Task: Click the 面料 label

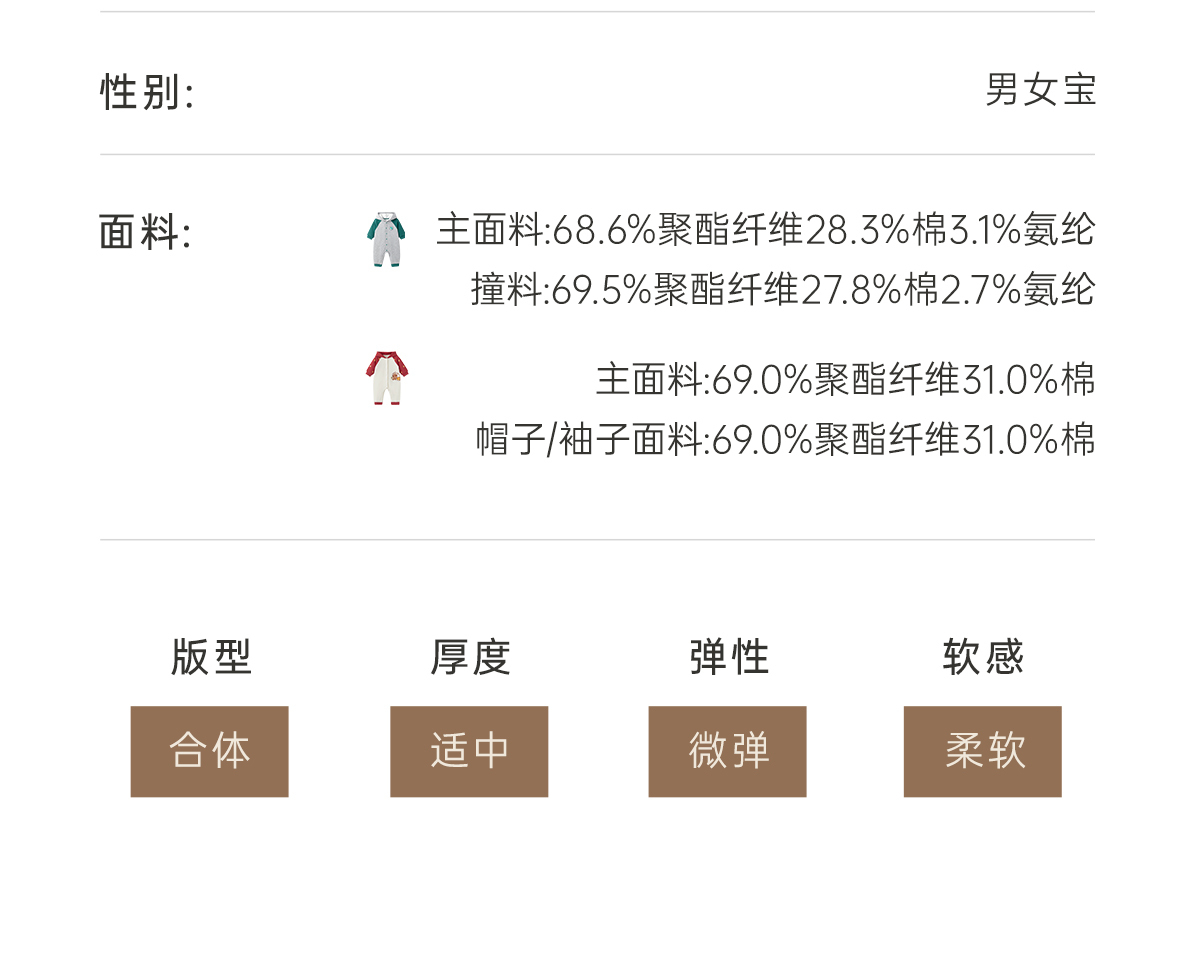Action: (145, 233)
